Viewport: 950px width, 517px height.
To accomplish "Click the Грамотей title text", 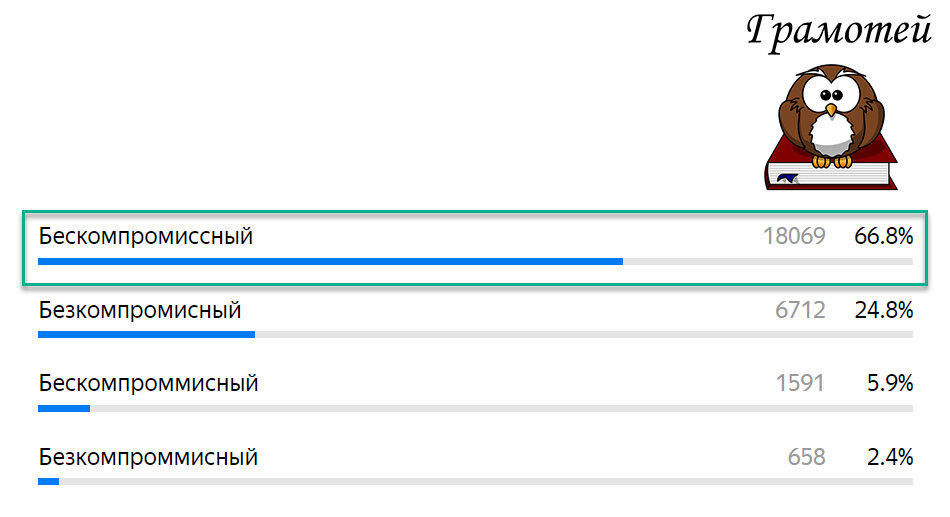I will point(838,30).
